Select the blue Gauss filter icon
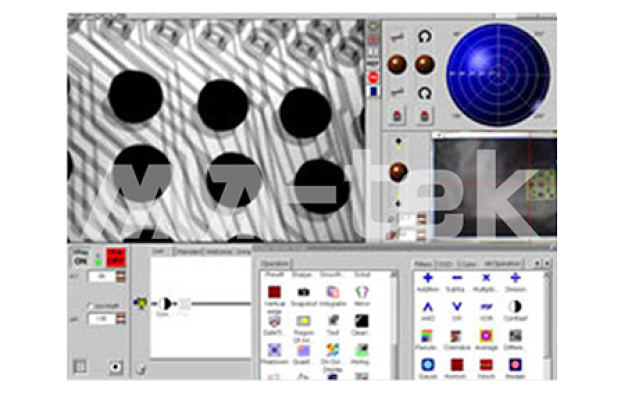The width and height of the screenshot is (621, 393). pos(428,364)
